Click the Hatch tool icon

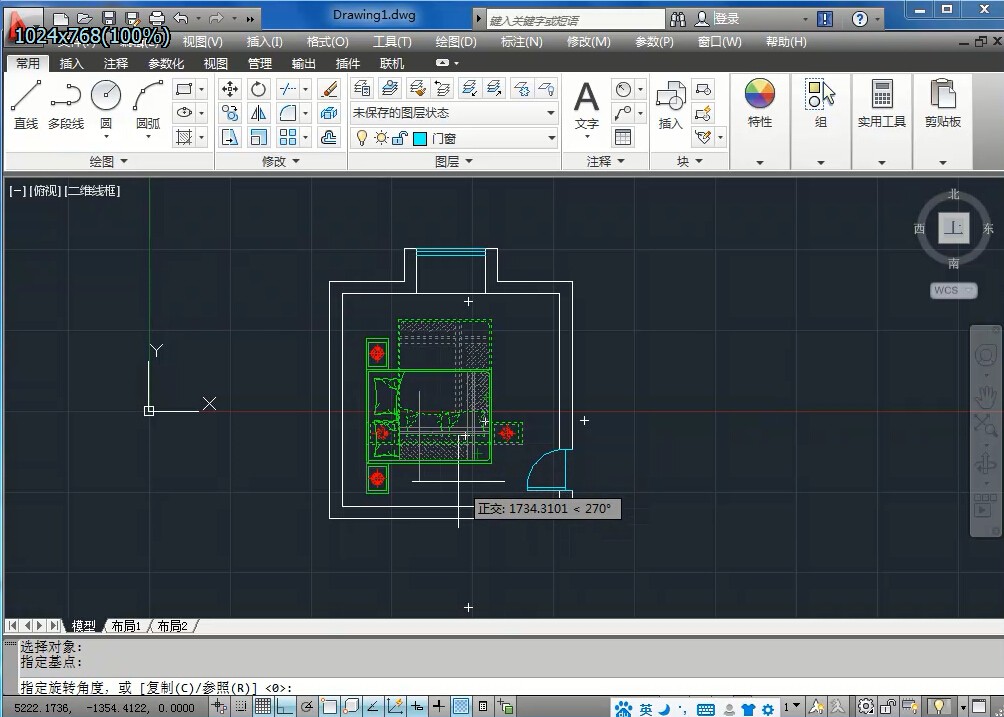click(184, 137)
